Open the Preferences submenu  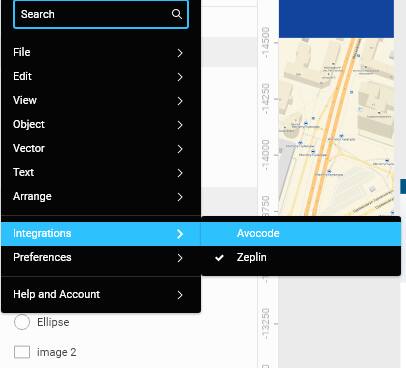(101, 258)
